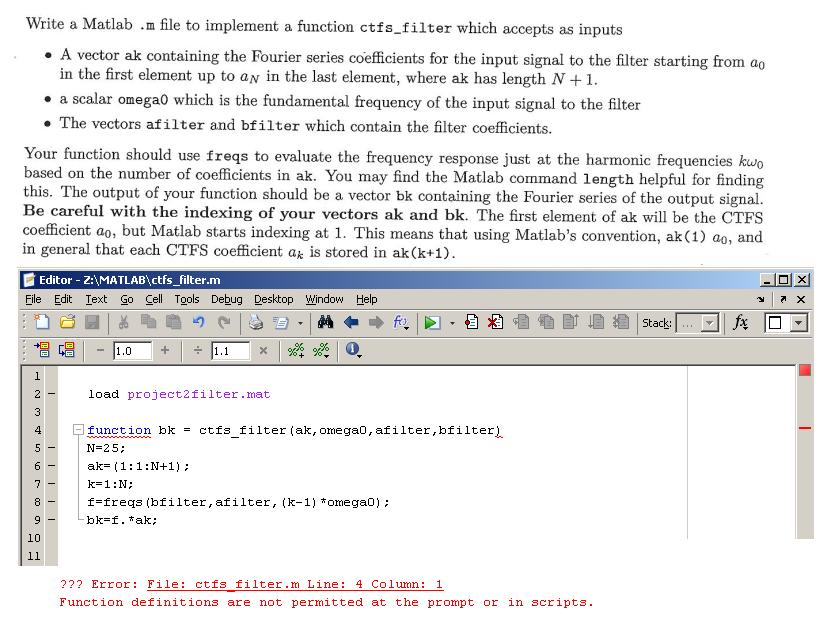Copy selection with the Copy icon
The height and width of the screenshot is (621, 819).
pyautogui.click(x=149, y=322)
